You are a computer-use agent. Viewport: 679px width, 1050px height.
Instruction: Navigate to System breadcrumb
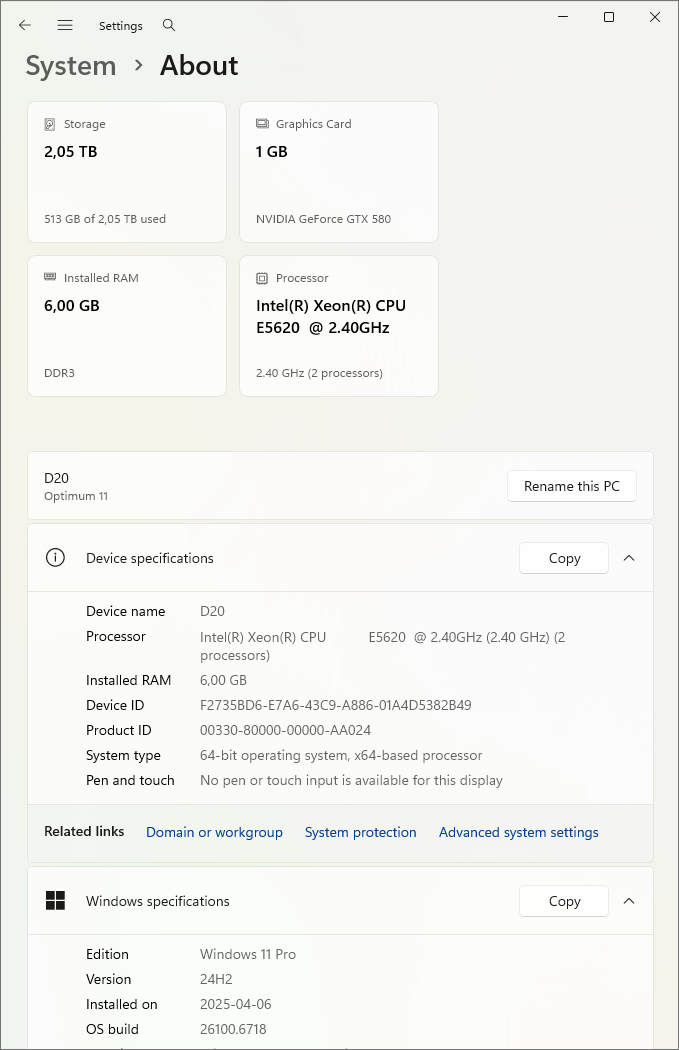tap(71, 66)
